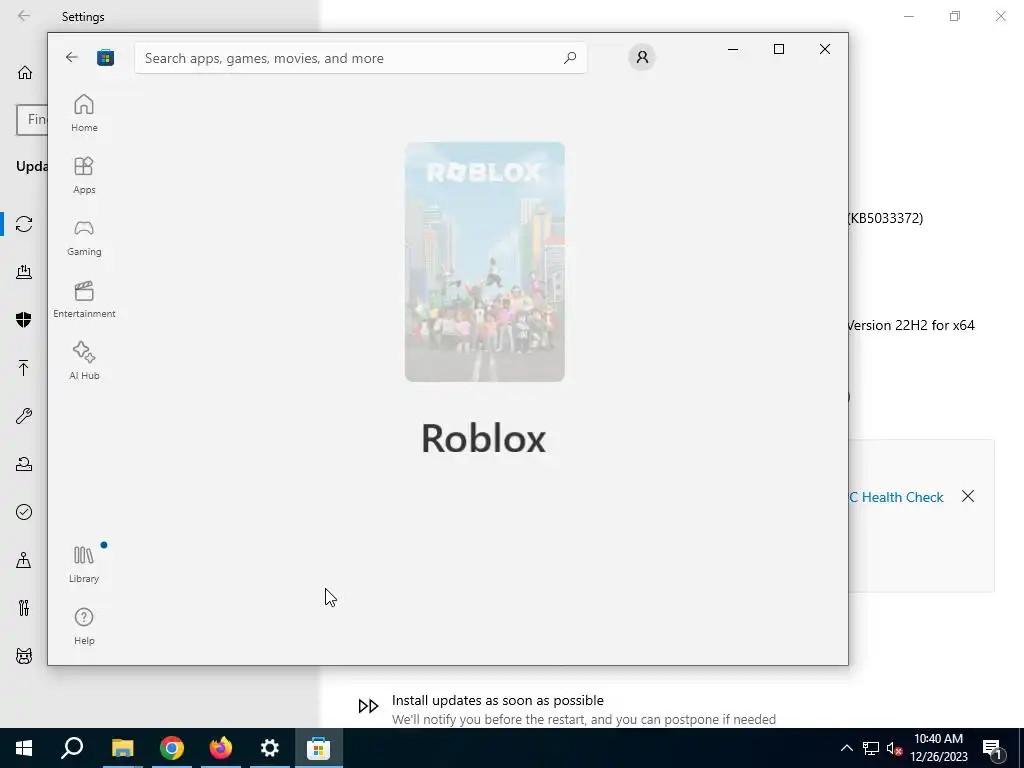Open File Explorer from taskbar
Viewport: 1024px width, 768px height.
pos(122,748)
